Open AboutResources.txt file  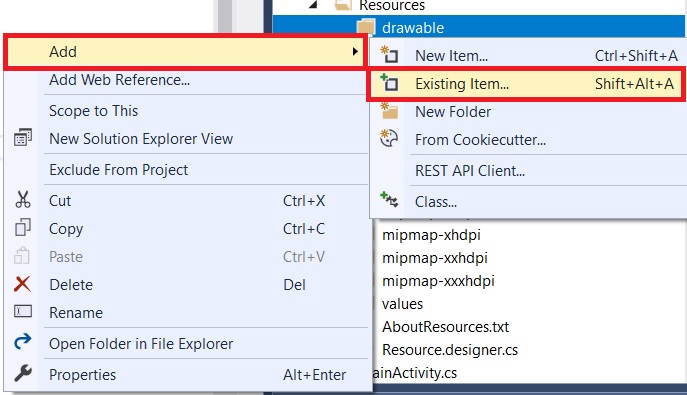pyautogui.click(x=445, y=327)
